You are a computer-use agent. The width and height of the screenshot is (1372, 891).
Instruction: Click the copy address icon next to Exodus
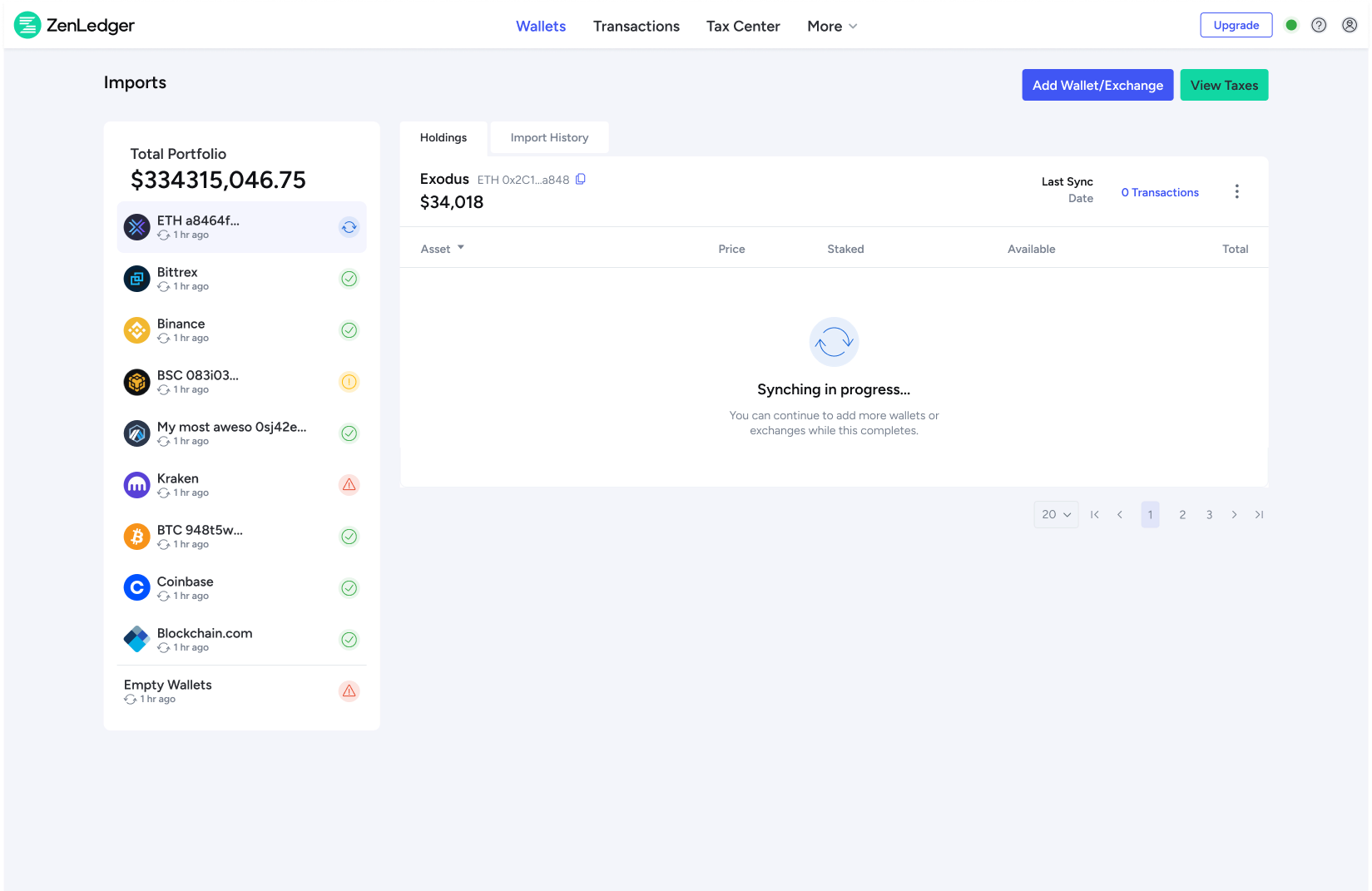[581, 179]
